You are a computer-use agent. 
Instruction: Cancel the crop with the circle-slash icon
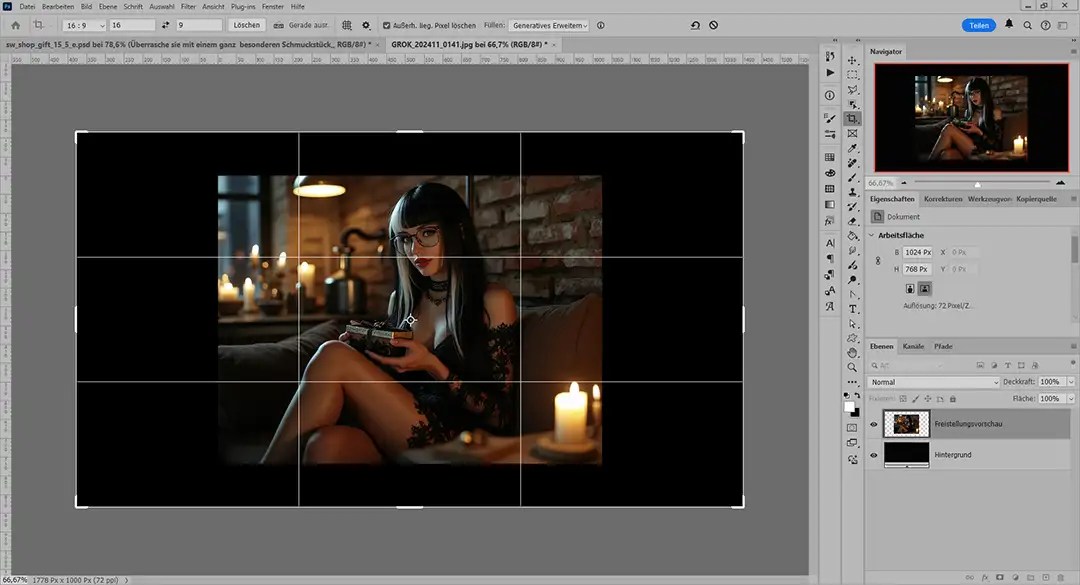pos(713,25)
